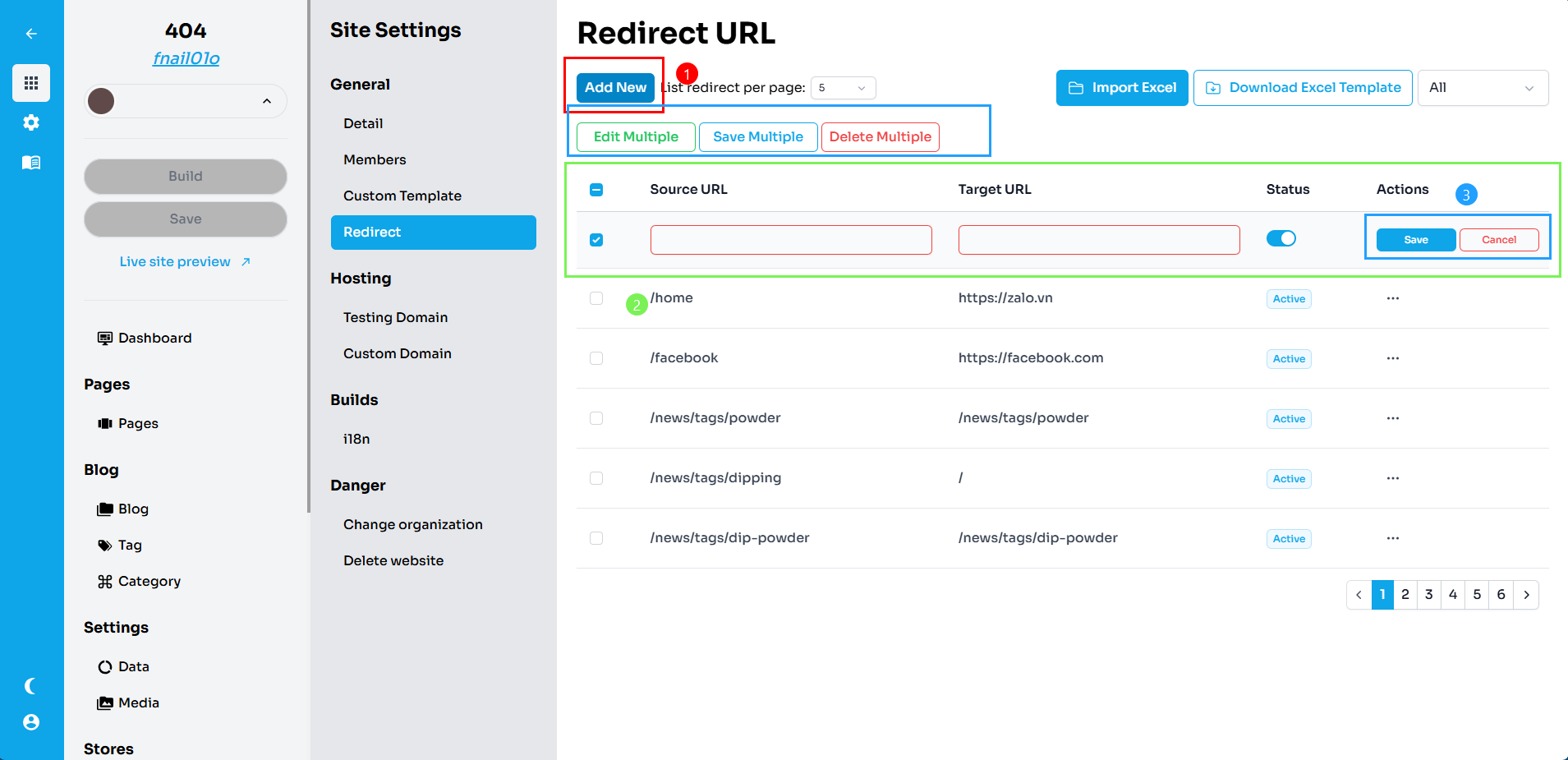Open the apps grid icon
This screenshot has height=760, width=1568.
[x=31, y=83]
